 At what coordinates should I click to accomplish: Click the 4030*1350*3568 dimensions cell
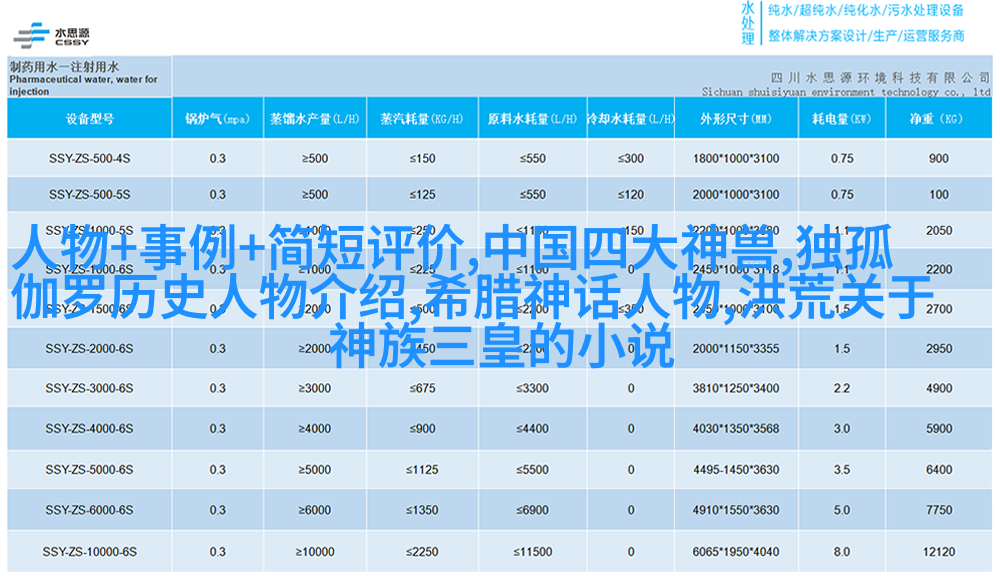coord(736,429)
